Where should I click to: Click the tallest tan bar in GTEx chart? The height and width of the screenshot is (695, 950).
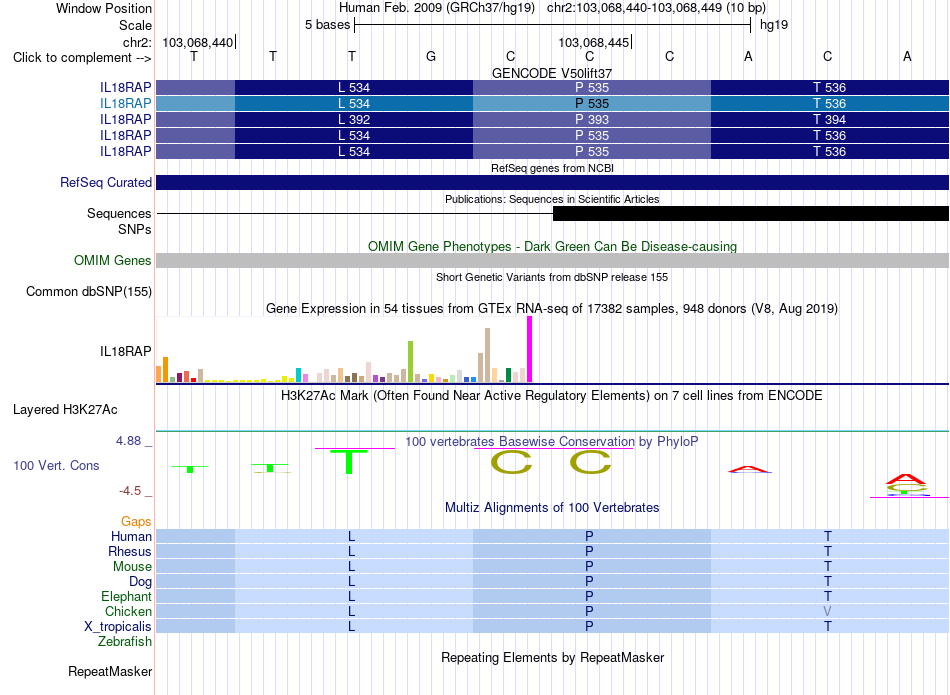click(487, 355)
